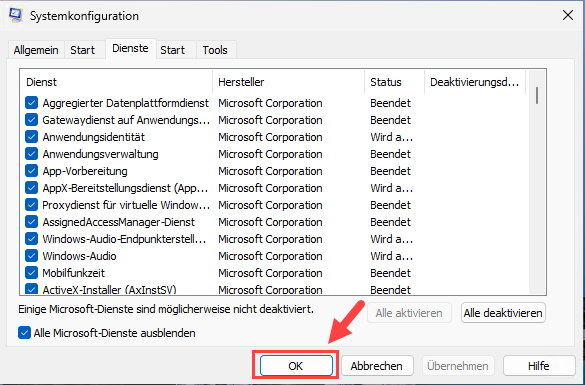This screenshot has width=585, height=385.
Task: Uncheck Aggregierter Datenplattformdienst service checkbox
Action: [31, 103]
